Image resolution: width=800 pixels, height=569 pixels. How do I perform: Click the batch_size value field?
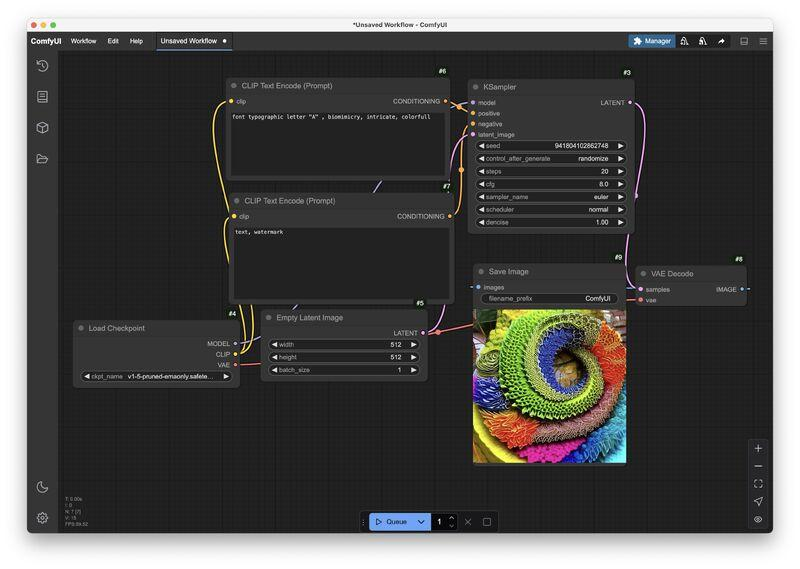pyautogui.click(x=344, y=370)
